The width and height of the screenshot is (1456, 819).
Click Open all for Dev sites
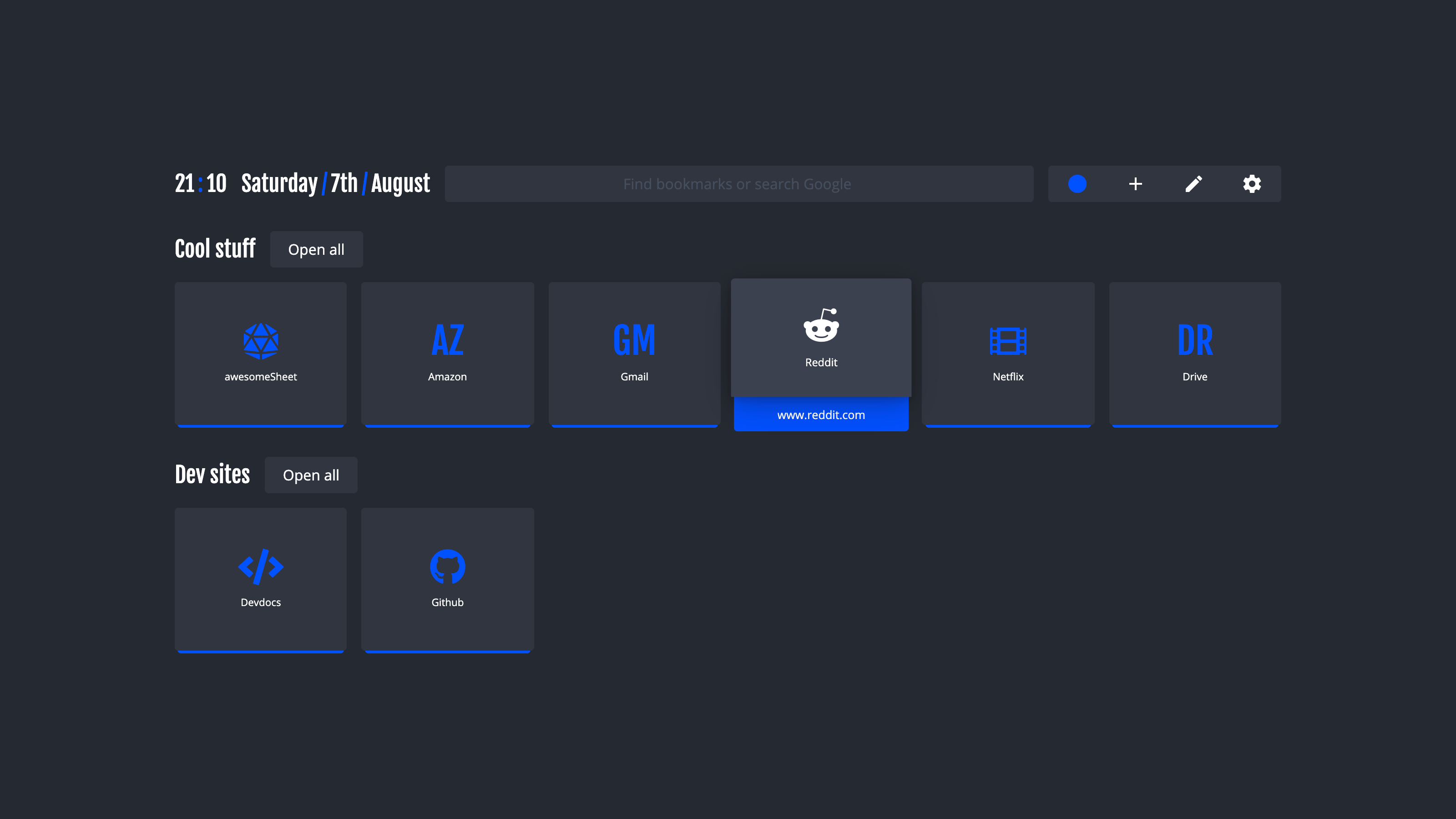[x=311, y=475]
